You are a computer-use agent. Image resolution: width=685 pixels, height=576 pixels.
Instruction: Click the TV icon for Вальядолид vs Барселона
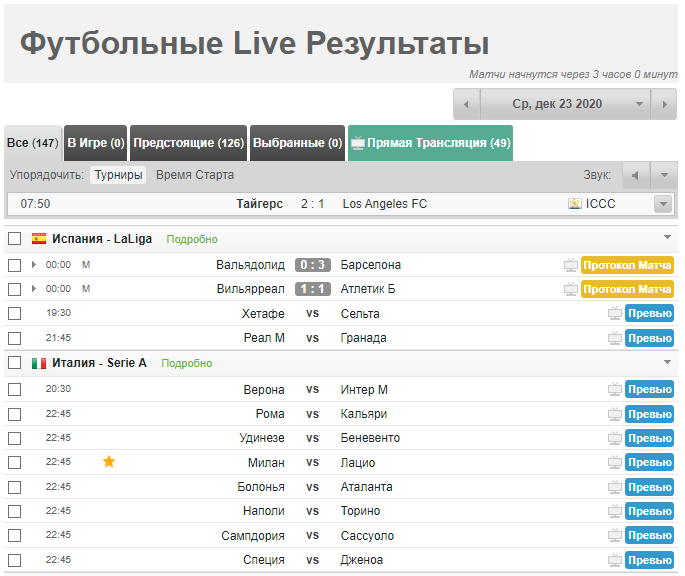[x=571, y=265]
